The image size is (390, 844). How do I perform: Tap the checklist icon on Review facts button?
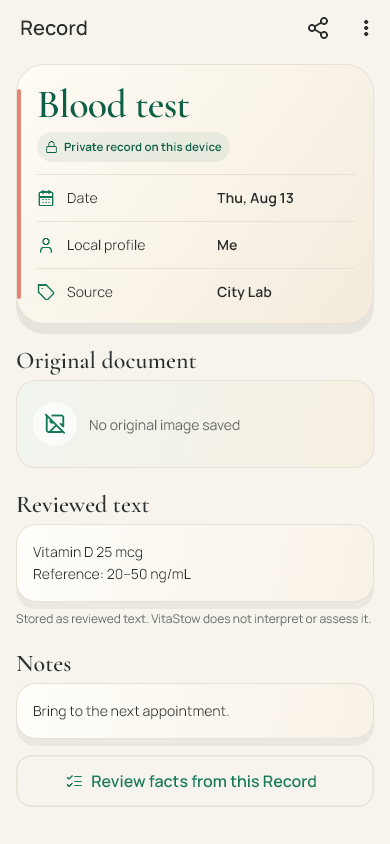(x=74, y=781)
